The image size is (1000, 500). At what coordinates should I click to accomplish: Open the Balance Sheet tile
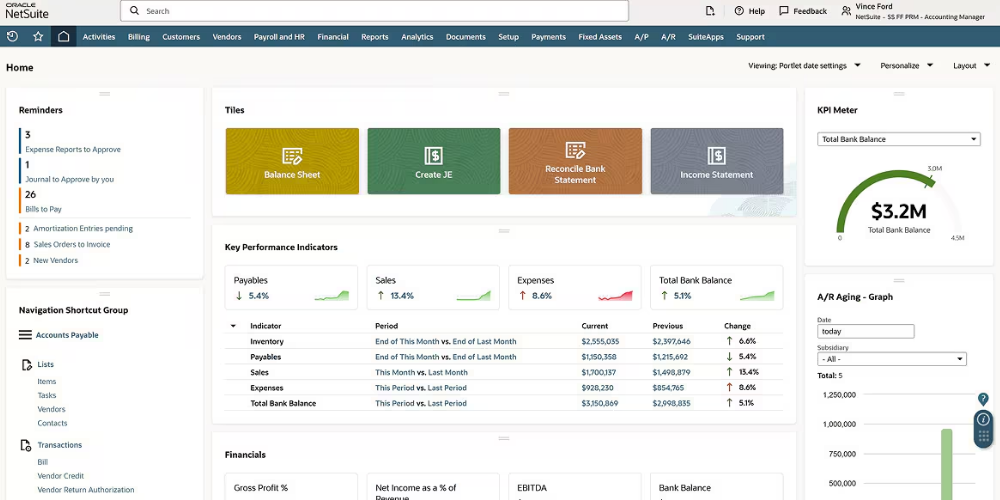pyautogui.click(x=292, y=161)
